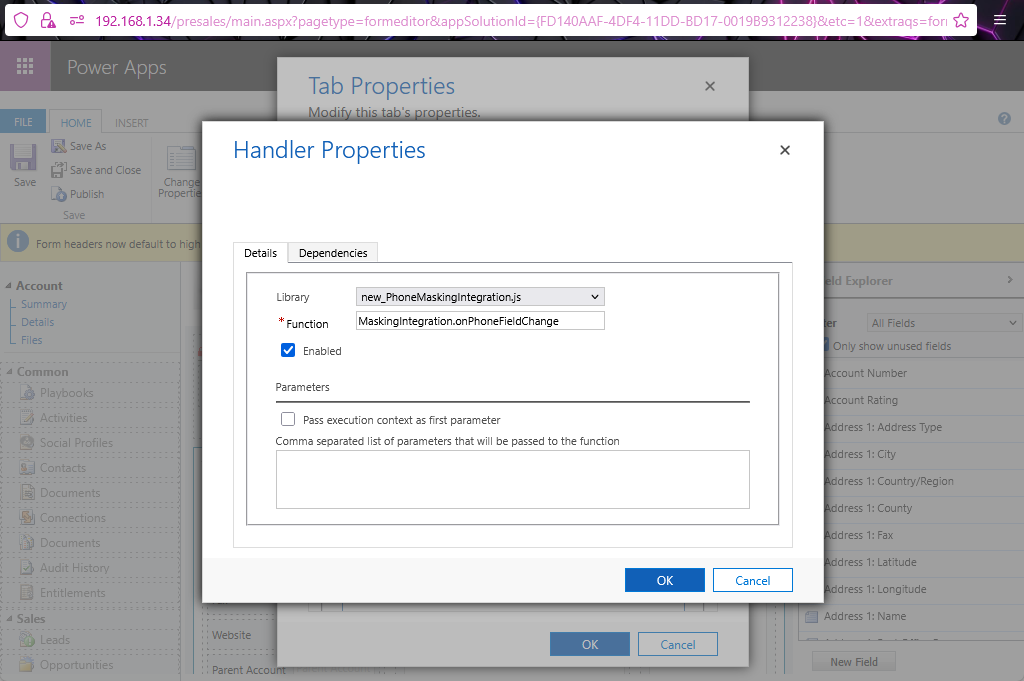The height and width of the screenshot is (681, 1024).
Task: Open the browser hamburger menu
Action: tap(1000, 20)
